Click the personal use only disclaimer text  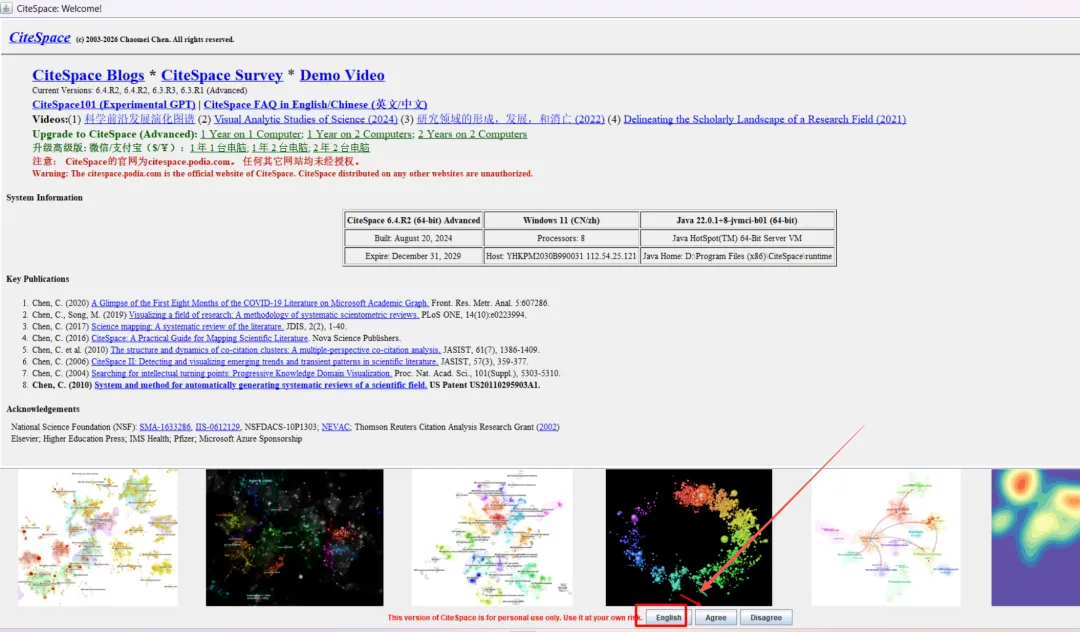point(515,618)
